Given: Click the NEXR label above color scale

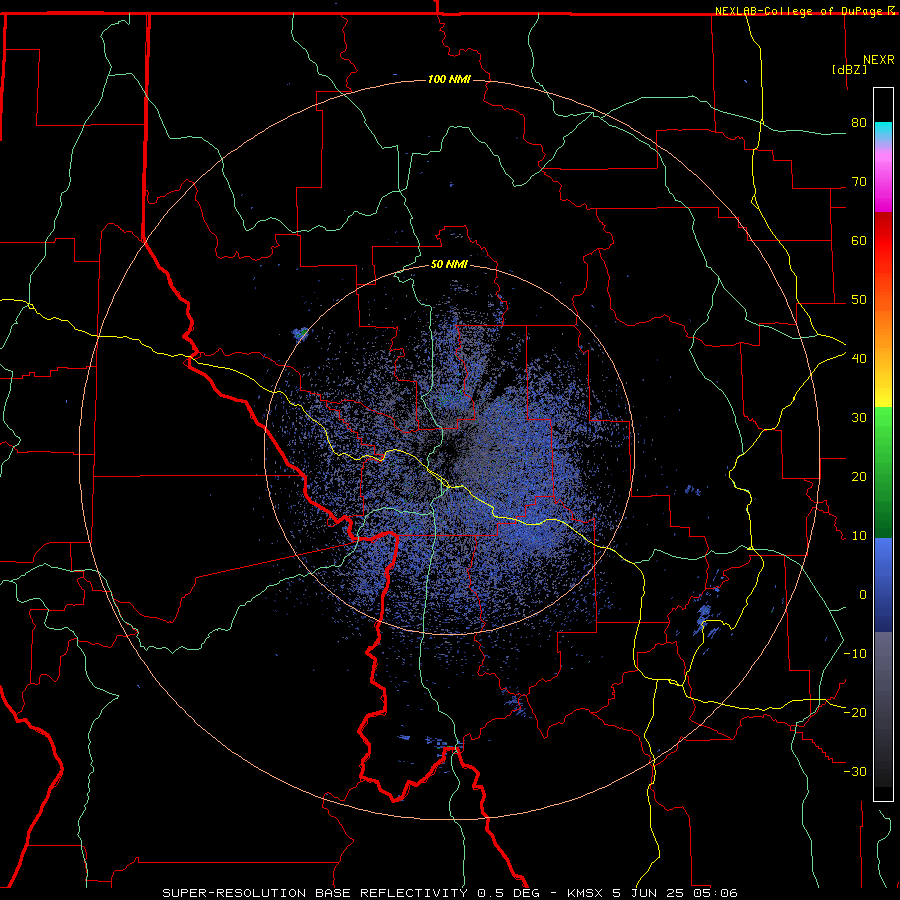Looking at the screenshot, I should (879, 60).
